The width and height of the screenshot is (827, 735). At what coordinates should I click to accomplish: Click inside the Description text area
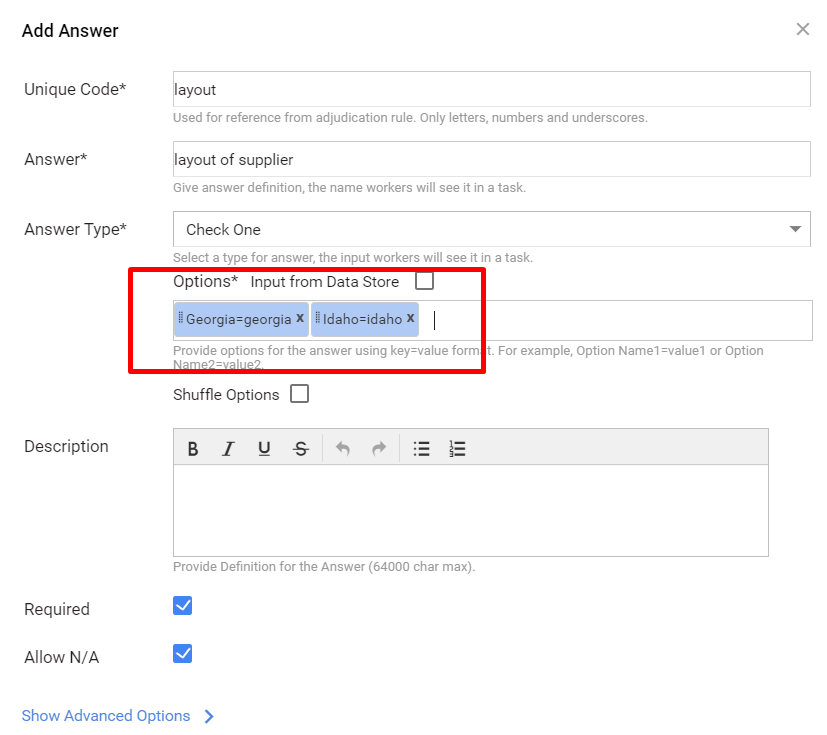click(x=470, y=510)
